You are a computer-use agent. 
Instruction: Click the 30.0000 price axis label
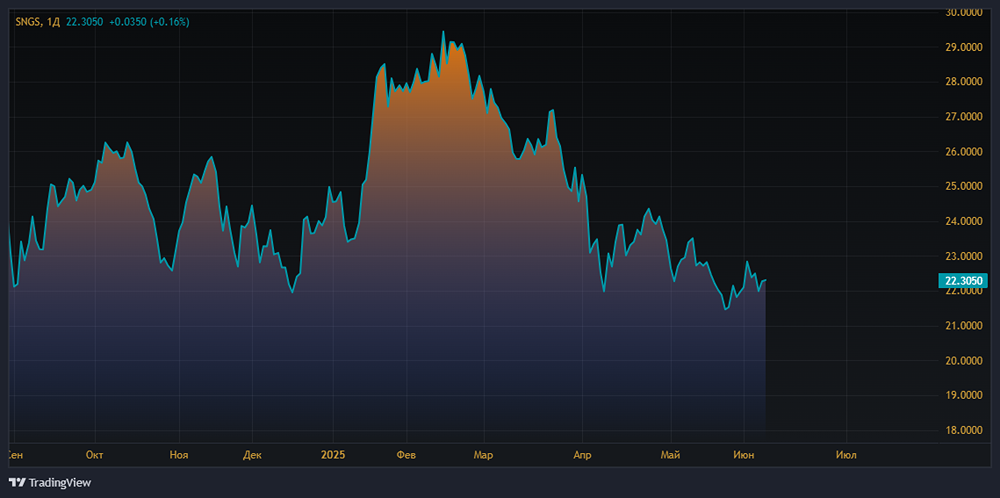[x=964, y=12]
